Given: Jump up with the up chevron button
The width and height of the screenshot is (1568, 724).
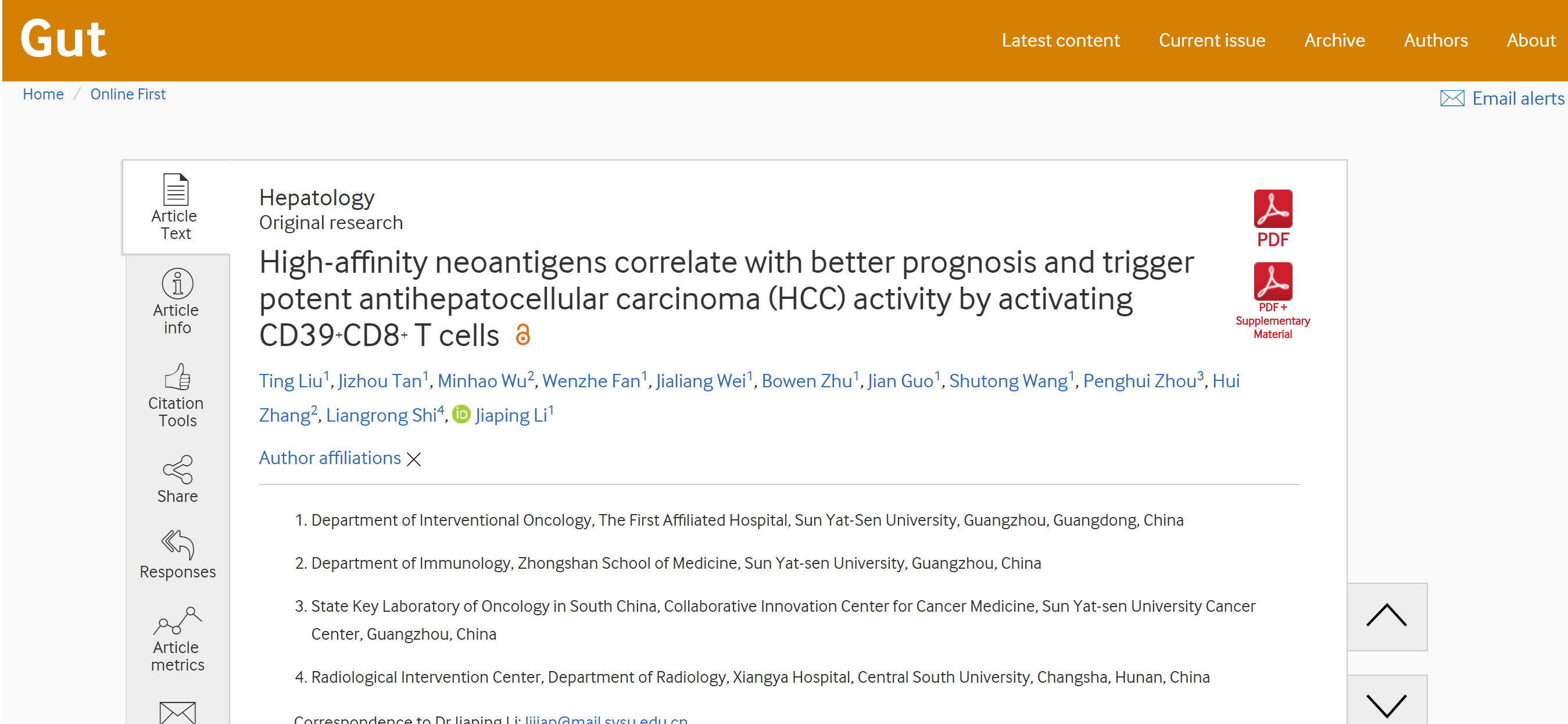Looking at the screenshot, I should 1387,616.
